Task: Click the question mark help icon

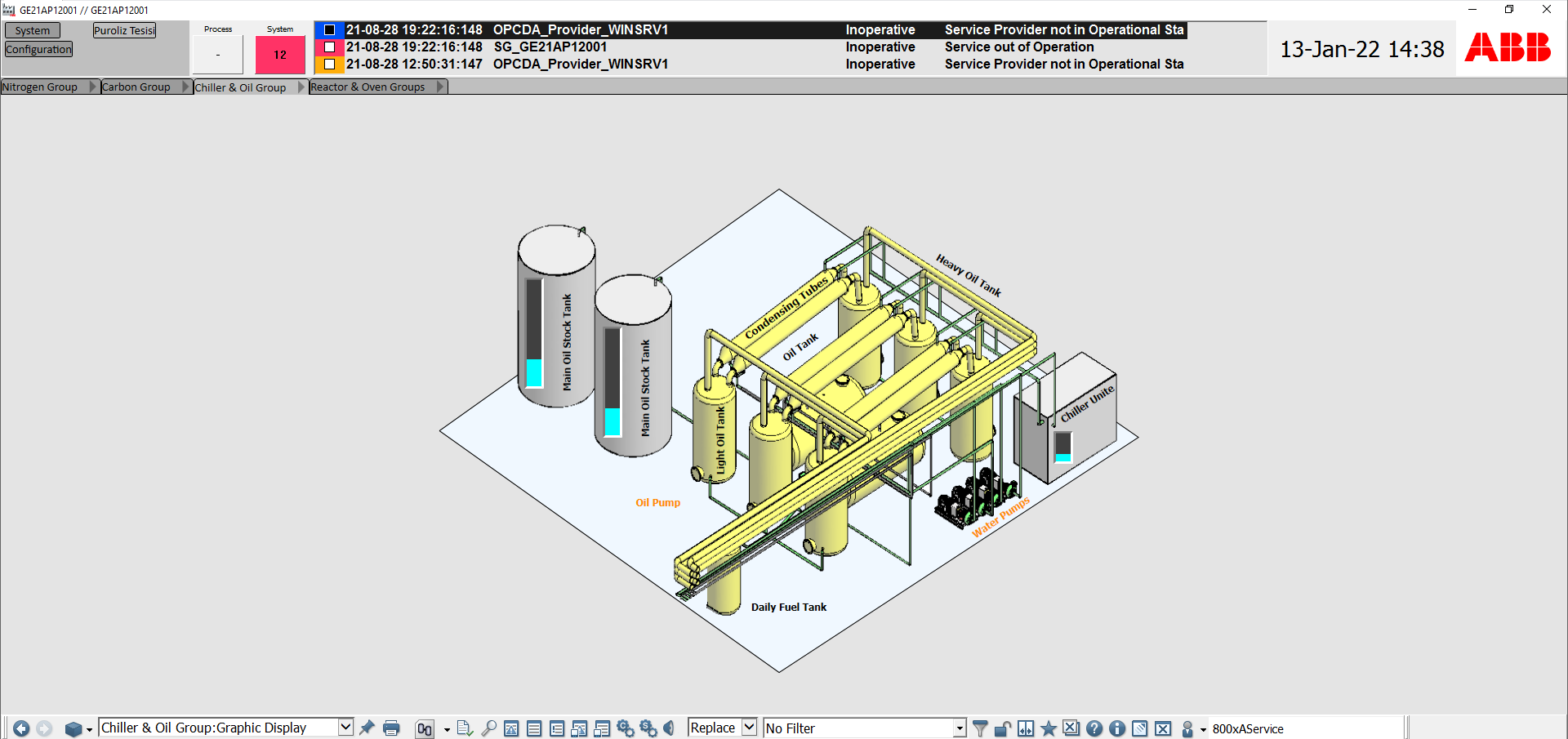Action: tap(1094, 728)
